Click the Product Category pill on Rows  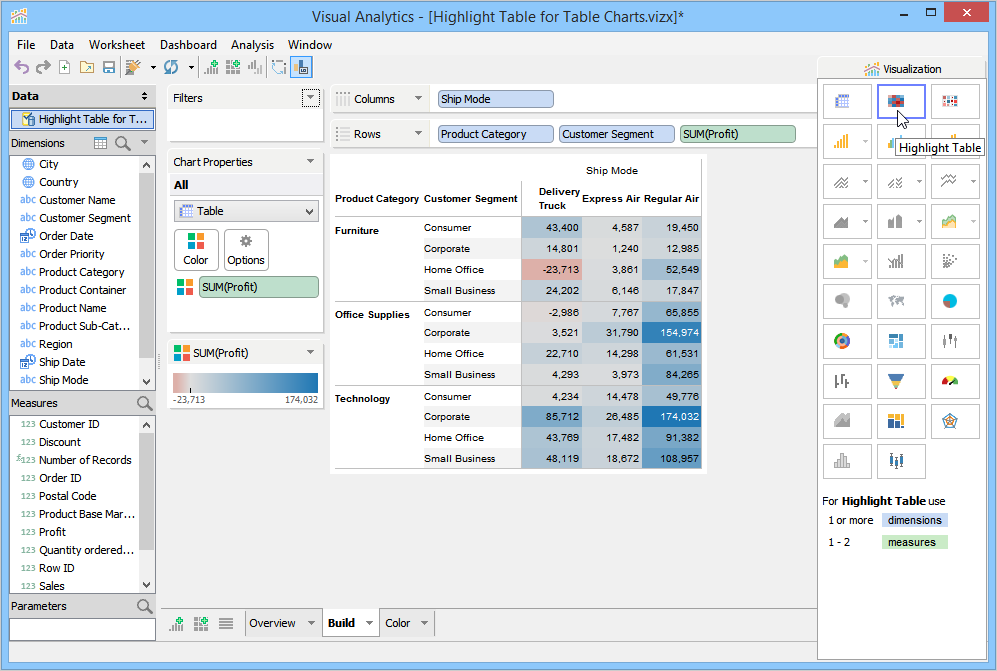[495, 134]
